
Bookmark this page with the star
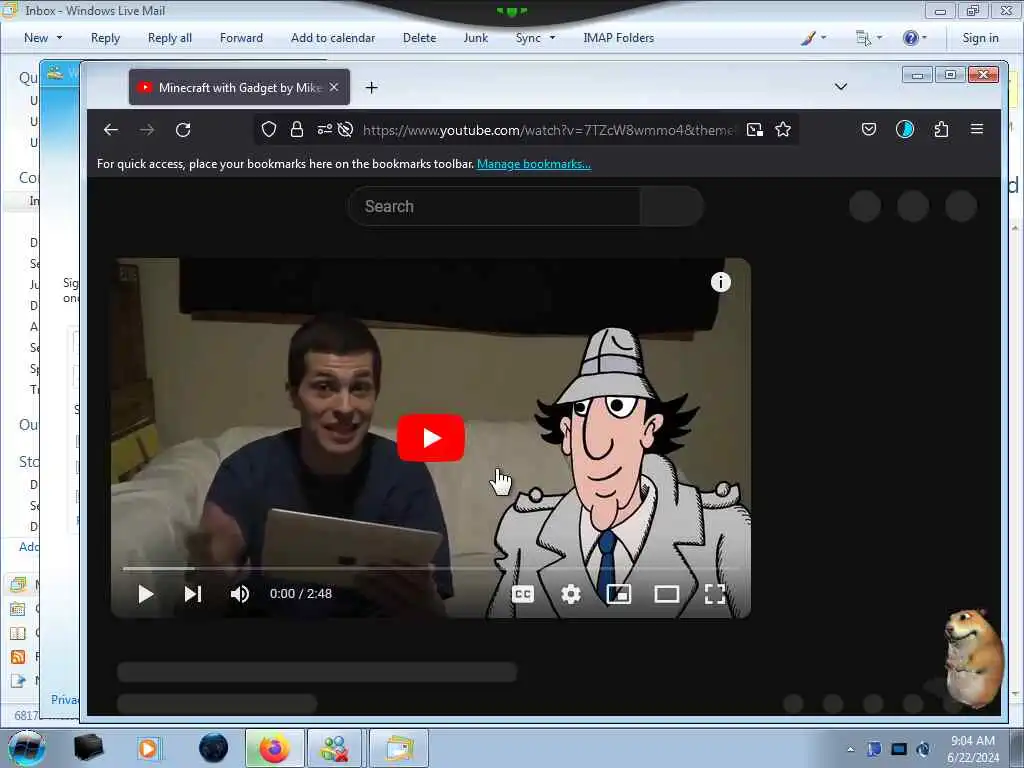(783, 129)
